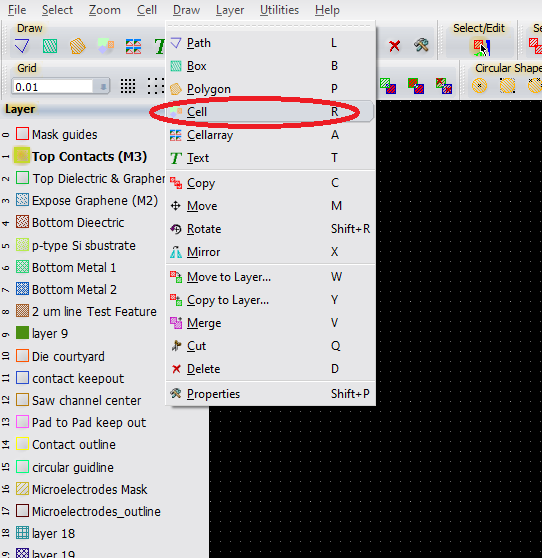Open the grid size dropdown arrow
The width and height of the screenshot is (542, 558).
tap(102, 87)
